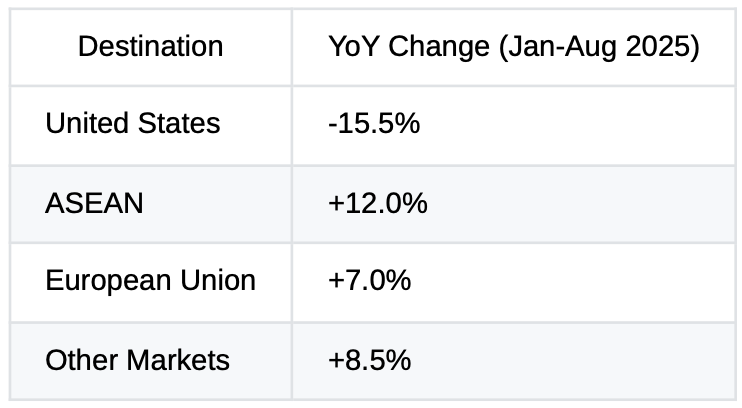Viewport: 742px width, 408px height.
Task: Click the word 'Markets' in last row
Action: (178, 360)
